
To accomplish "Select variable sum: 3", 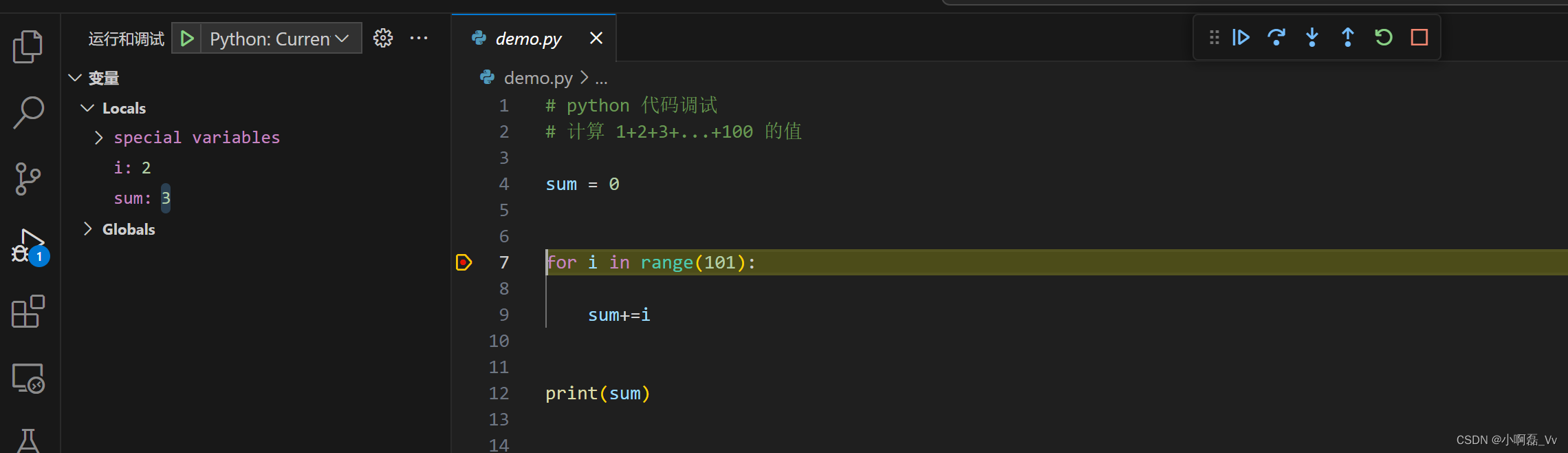I will [x=142, y=198].
